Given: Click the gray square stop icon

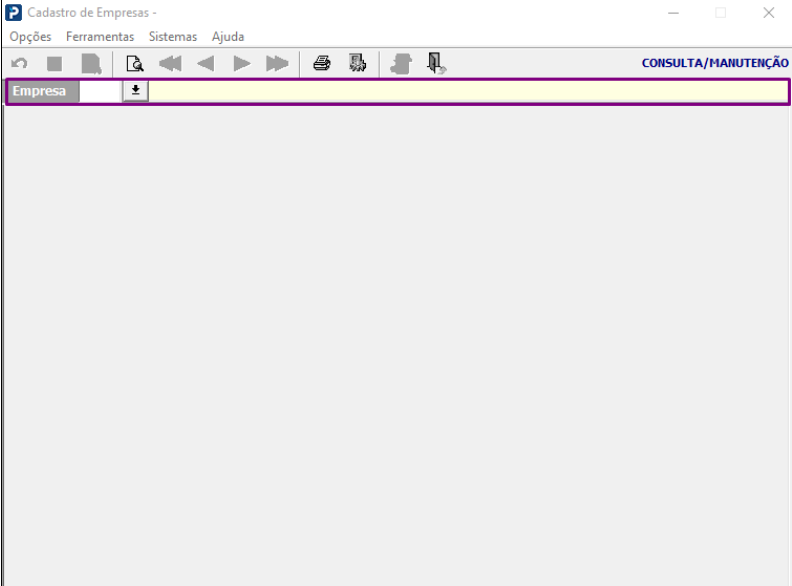Looking at the screenshot, I should point(55,64).
